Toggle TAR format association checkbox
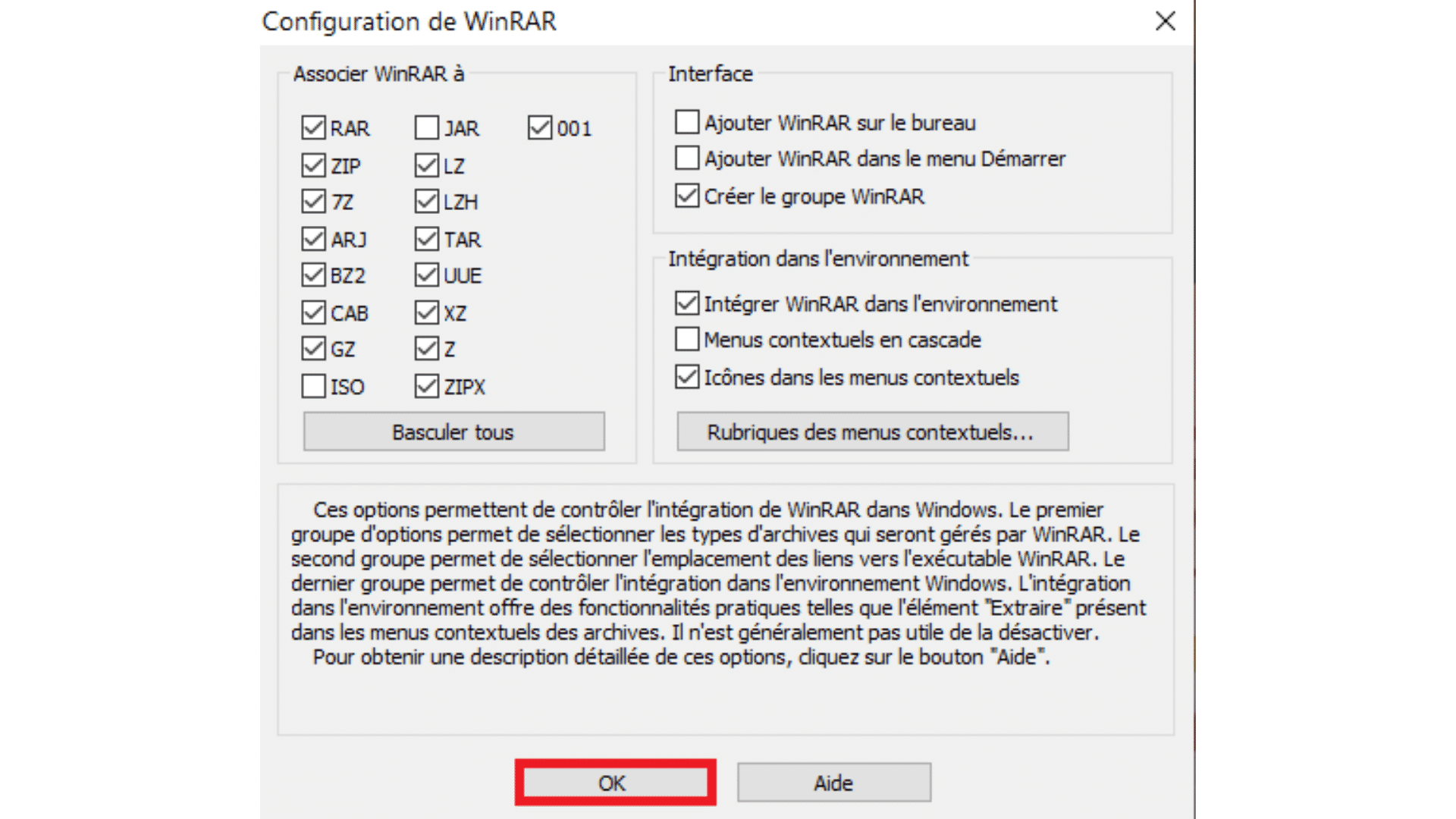Screen dimensions: 1456x819 (426, 238)
